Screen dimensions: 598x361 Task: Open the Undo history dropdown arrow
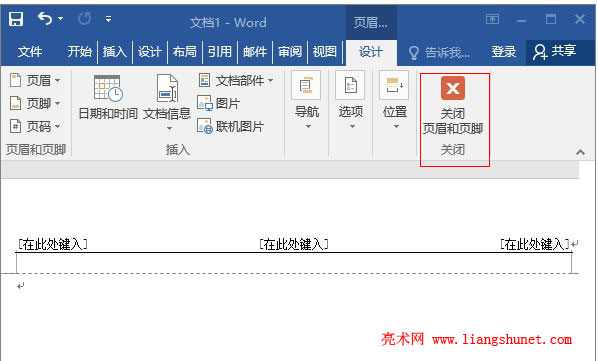click(60, 18)
